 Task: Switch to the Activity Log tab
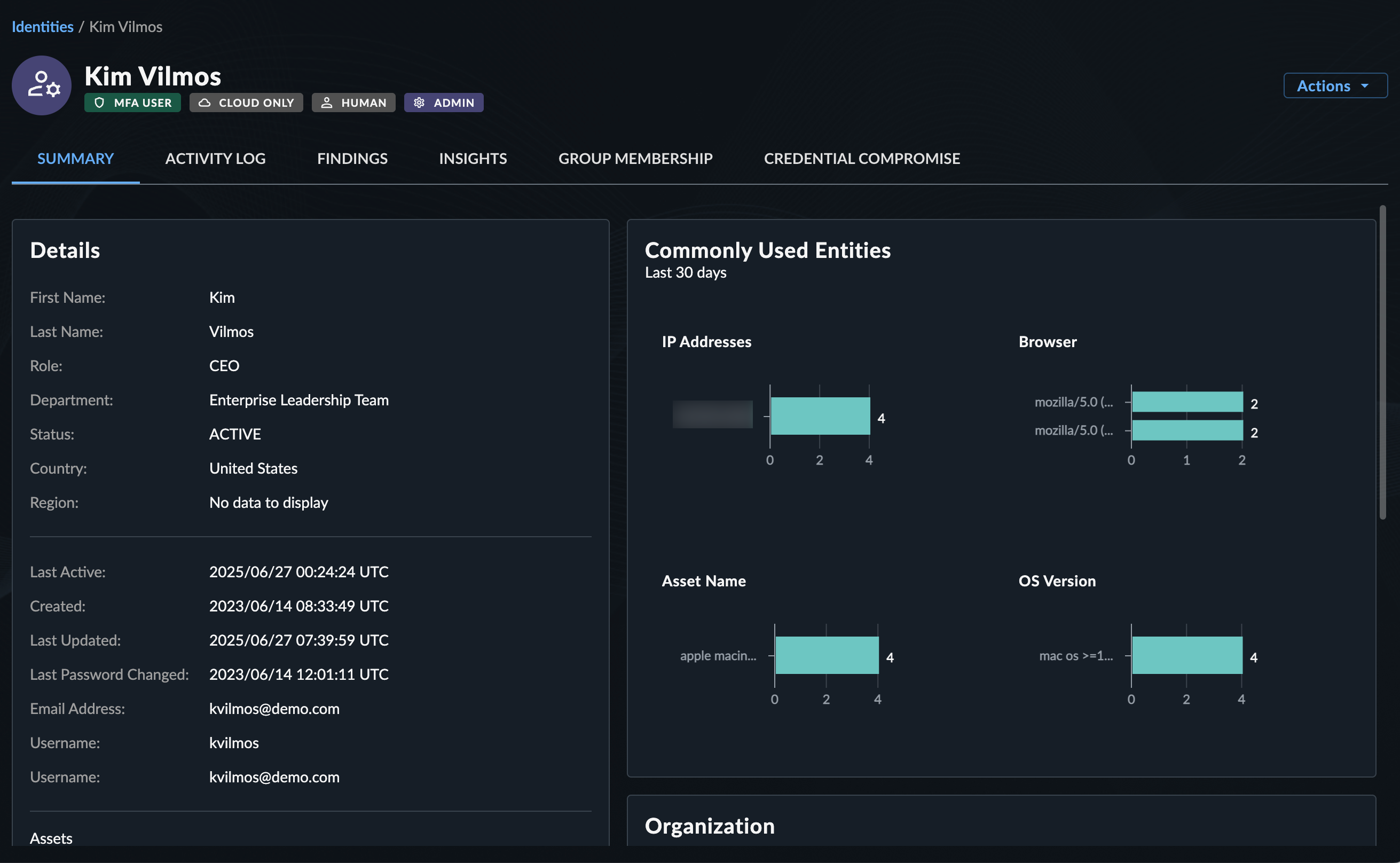pos(215,159)
